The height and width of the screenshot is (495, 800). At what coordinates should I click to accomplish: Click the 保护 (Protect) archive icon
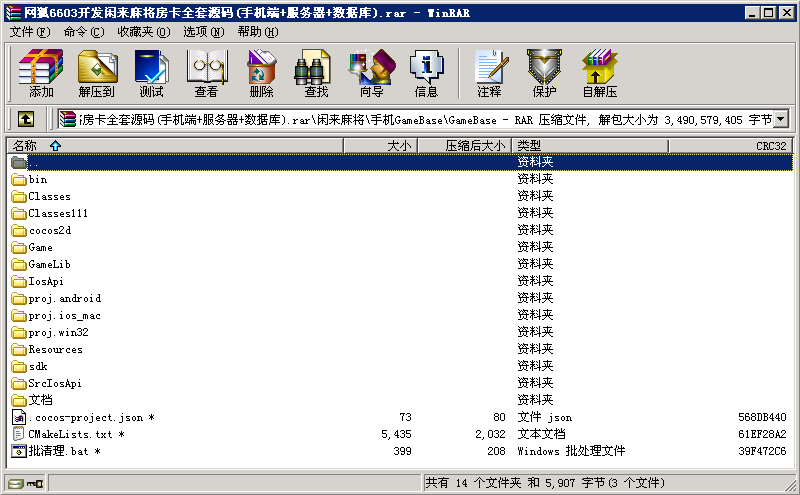544,73
